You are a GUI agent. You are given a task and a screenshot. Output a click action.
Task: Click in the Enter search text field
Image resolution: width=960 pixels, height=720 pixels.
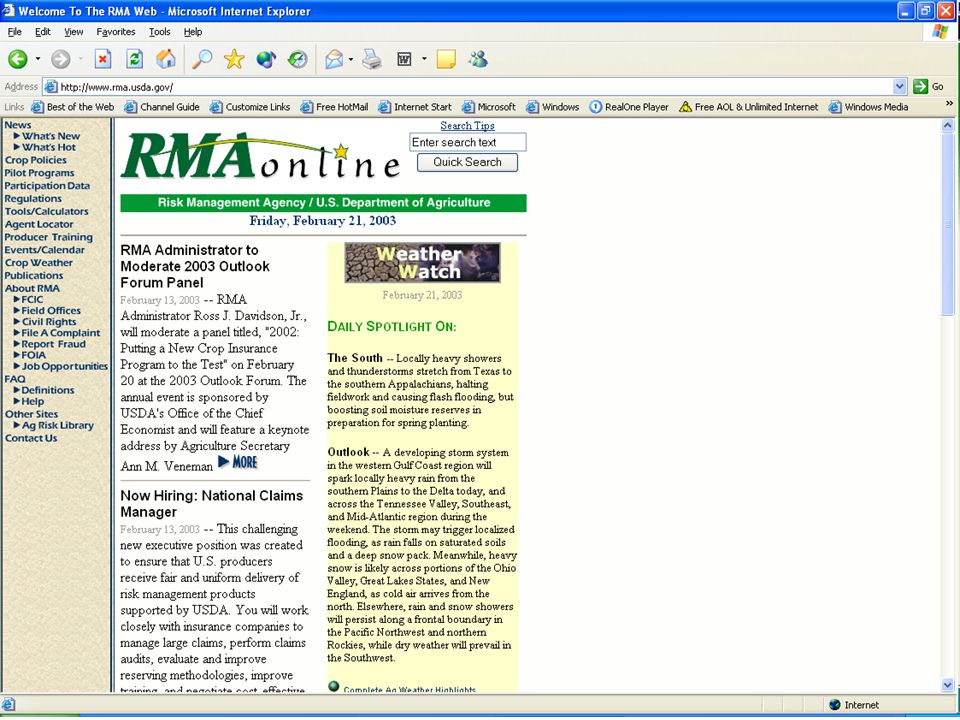468,142
